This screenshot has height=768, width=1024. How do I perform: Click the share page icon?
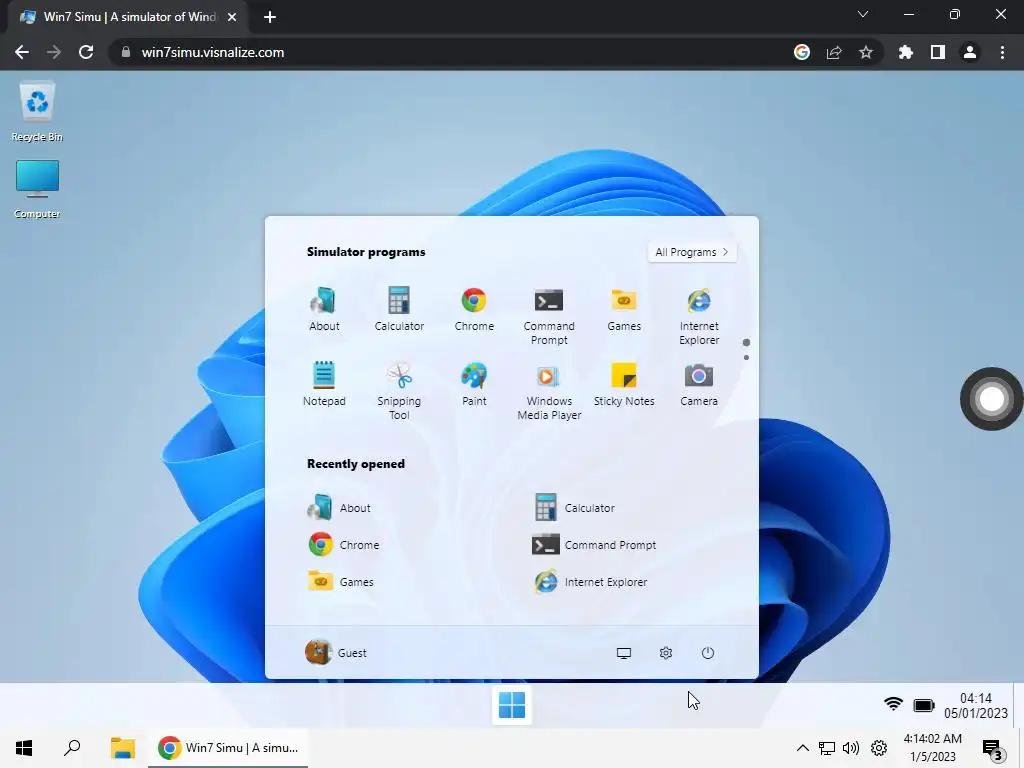pyautogui.click(x=834, y=52)
